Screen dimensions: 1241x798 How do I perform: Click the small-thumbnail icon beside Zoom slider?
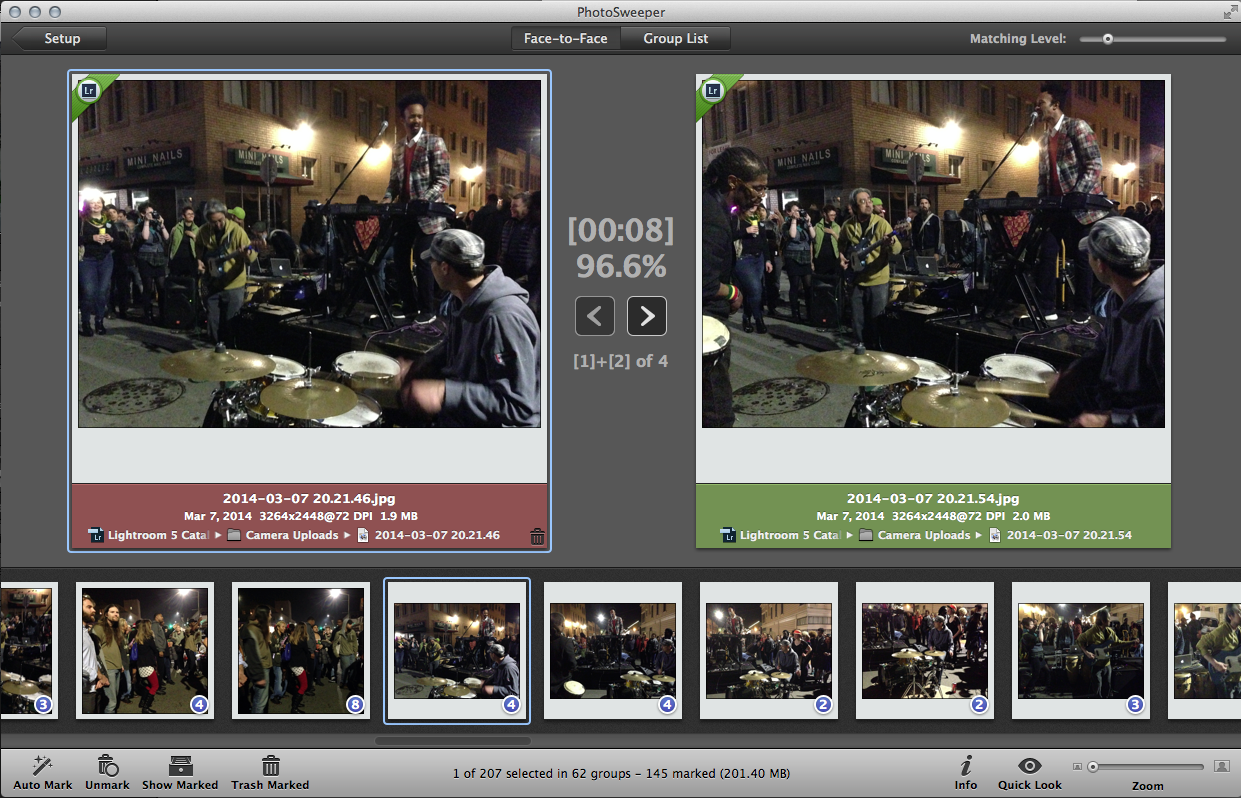[x=1077, y=767]
